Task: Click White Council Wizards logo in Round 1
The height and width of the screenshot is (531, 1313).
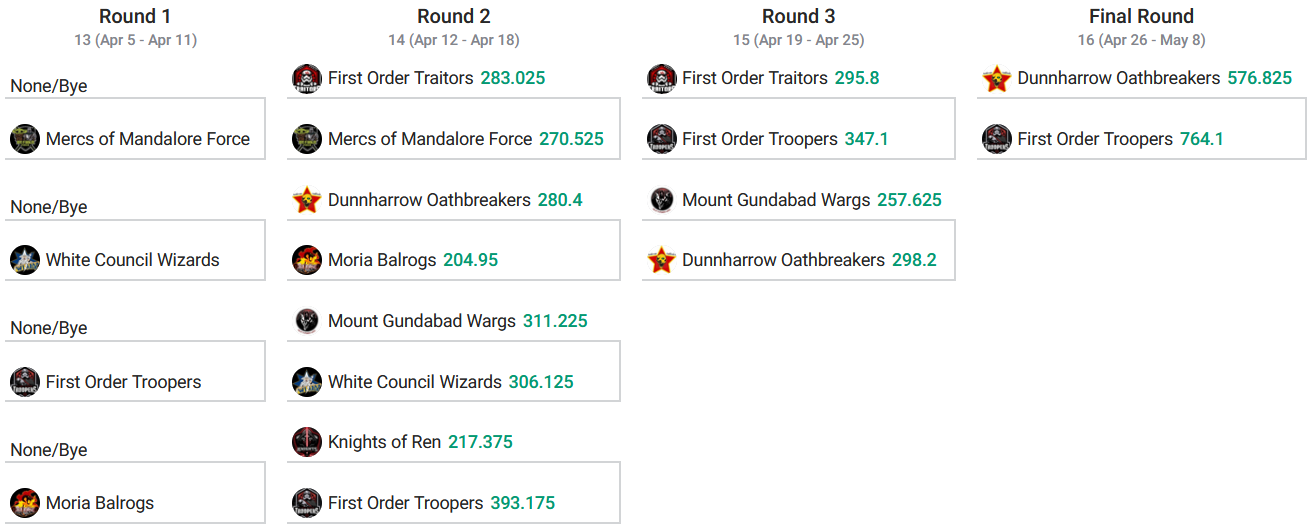Action: coord(25,260)
